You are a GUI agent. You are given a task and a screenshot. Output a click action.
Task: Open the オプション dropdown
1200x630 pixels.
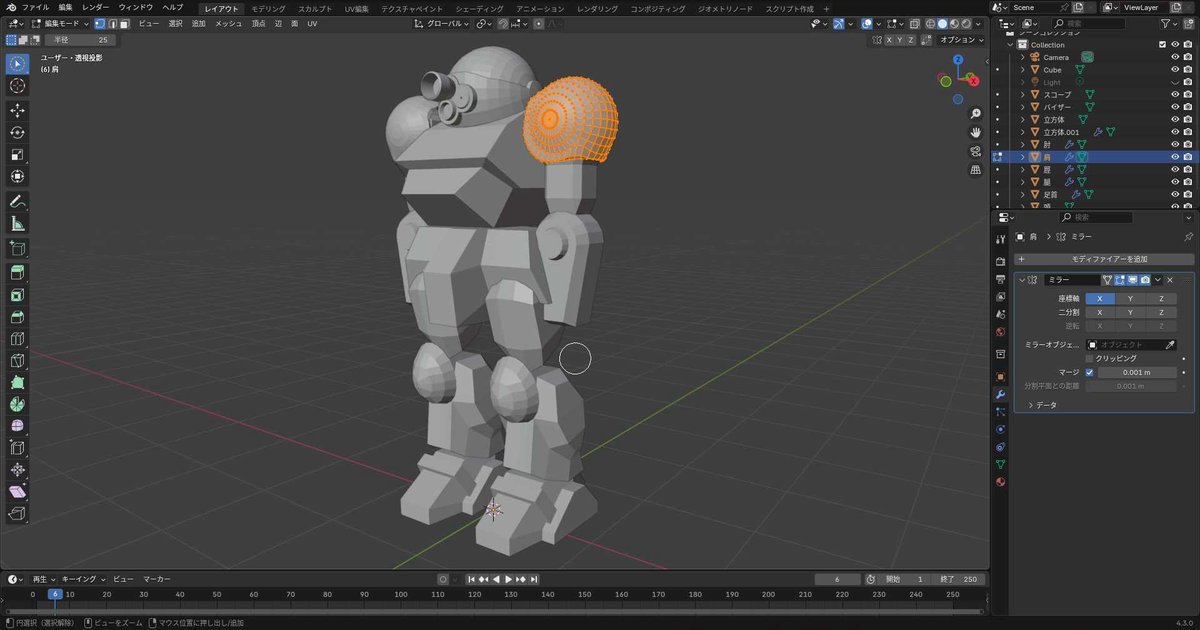coord(961,40)
